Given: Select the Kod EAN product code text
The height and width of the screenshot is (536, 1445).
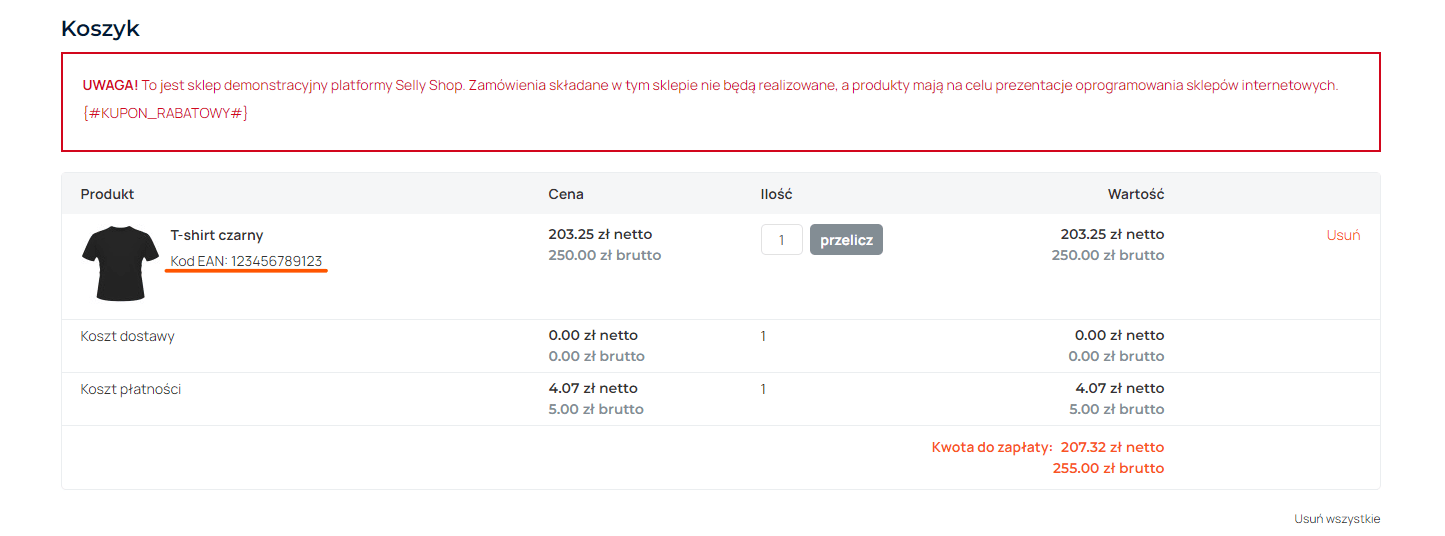Looking at the screenshot, I should [x=246, y=261].
